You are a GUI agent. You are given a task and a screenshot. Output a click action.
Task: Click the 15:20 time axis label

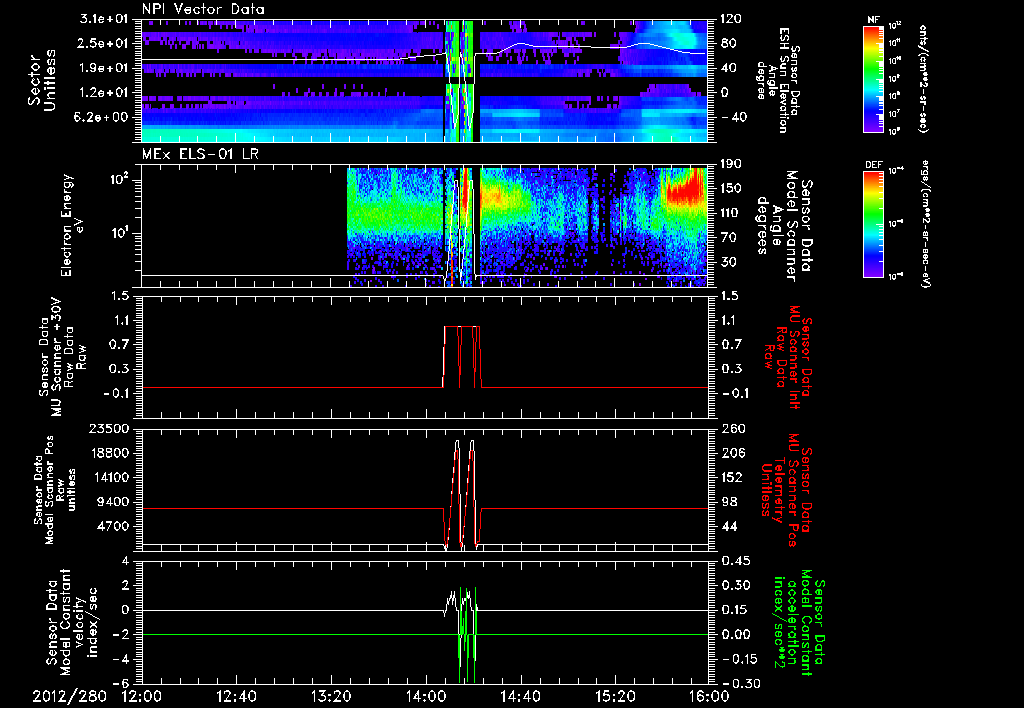pos(615,696)
